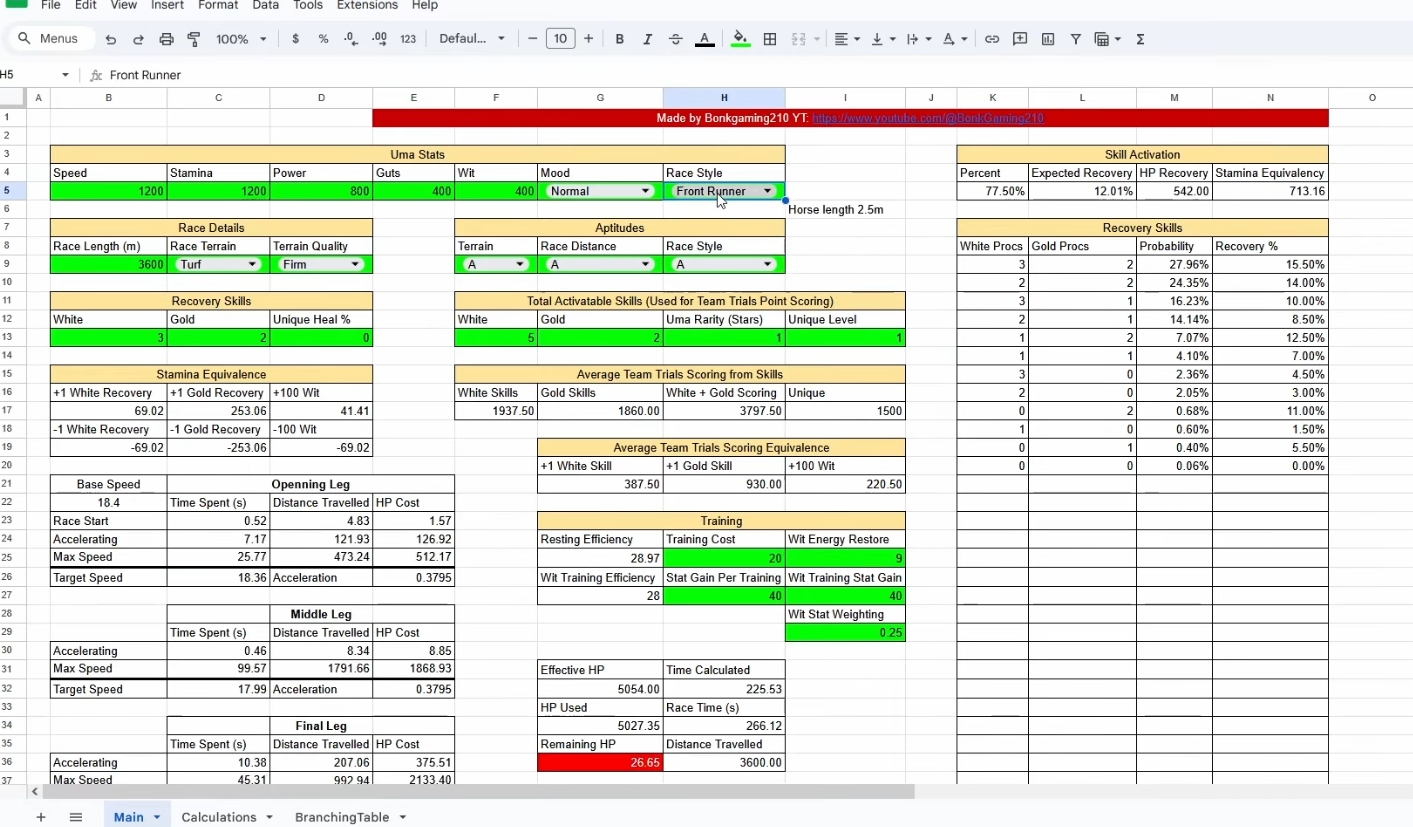Open the Mood dropdown set to Normal

(x=600, y=191)
